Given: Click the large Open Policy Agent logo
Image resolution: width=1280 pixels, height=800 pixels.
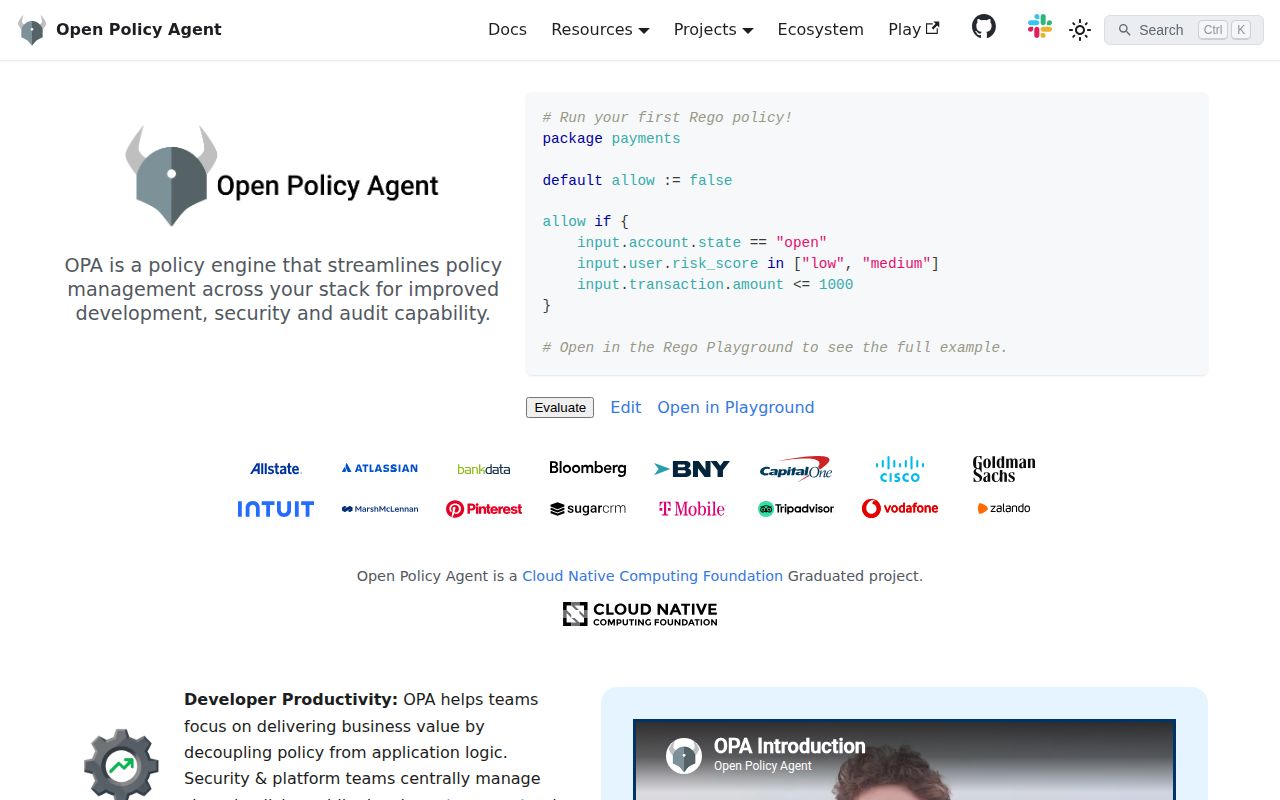Looking at the screenshot, I should (x=282, y=176).
